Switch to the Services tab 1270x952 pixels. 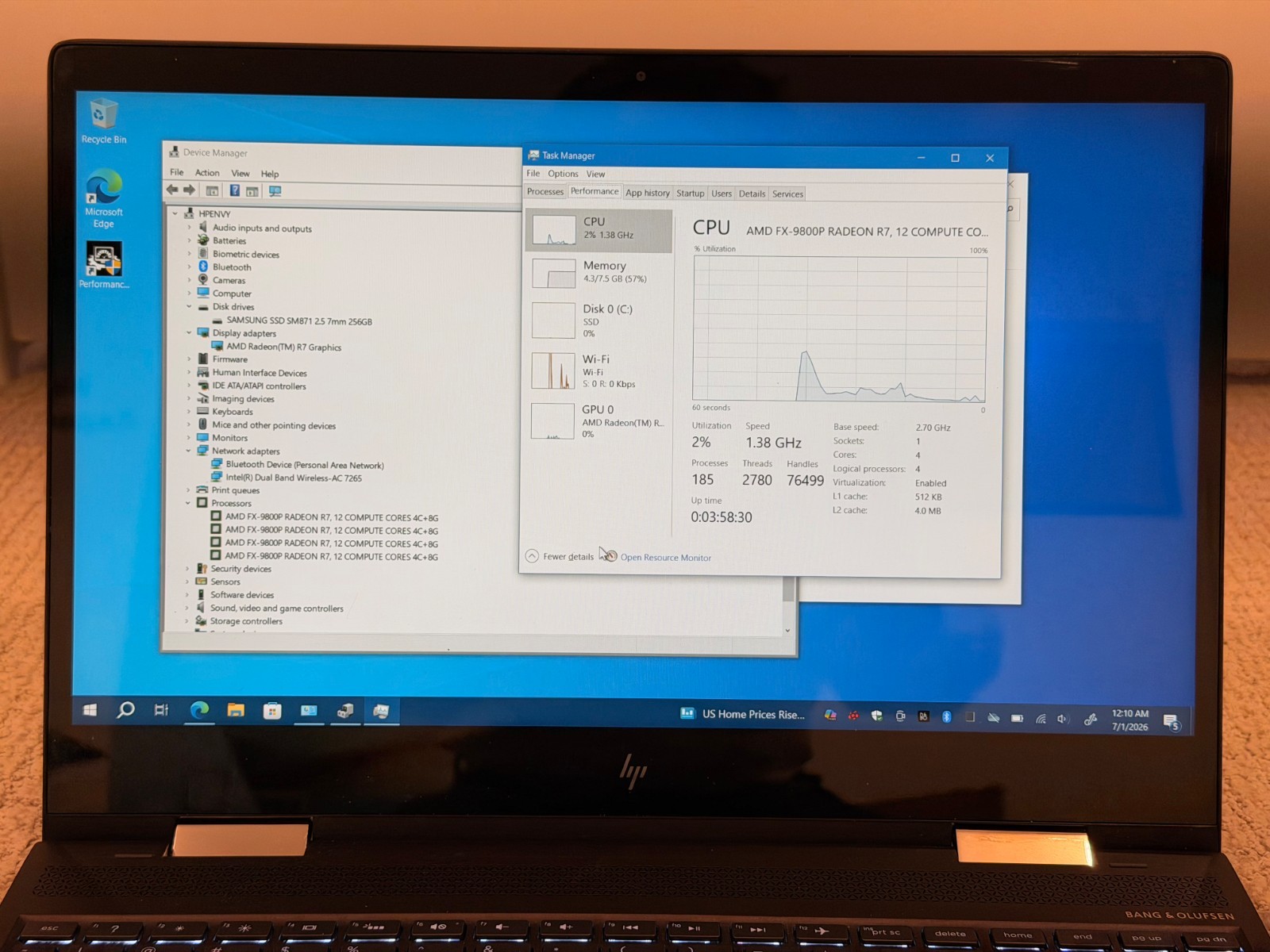(788, 194)
